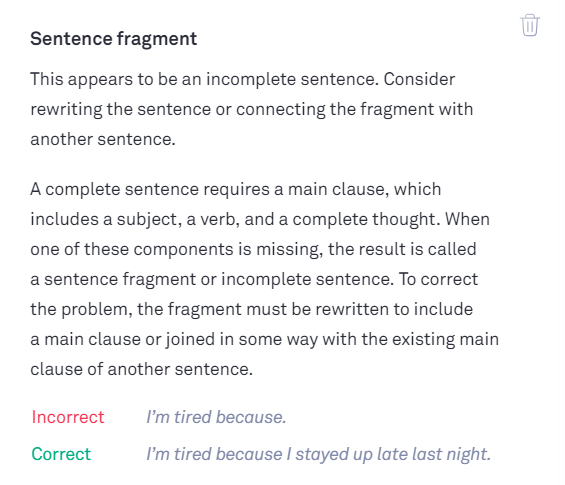This screenshot has width=565, height=485.
Task: Click the line starting "the problem, the fragment must"
Action: click(x=252, y=309)
